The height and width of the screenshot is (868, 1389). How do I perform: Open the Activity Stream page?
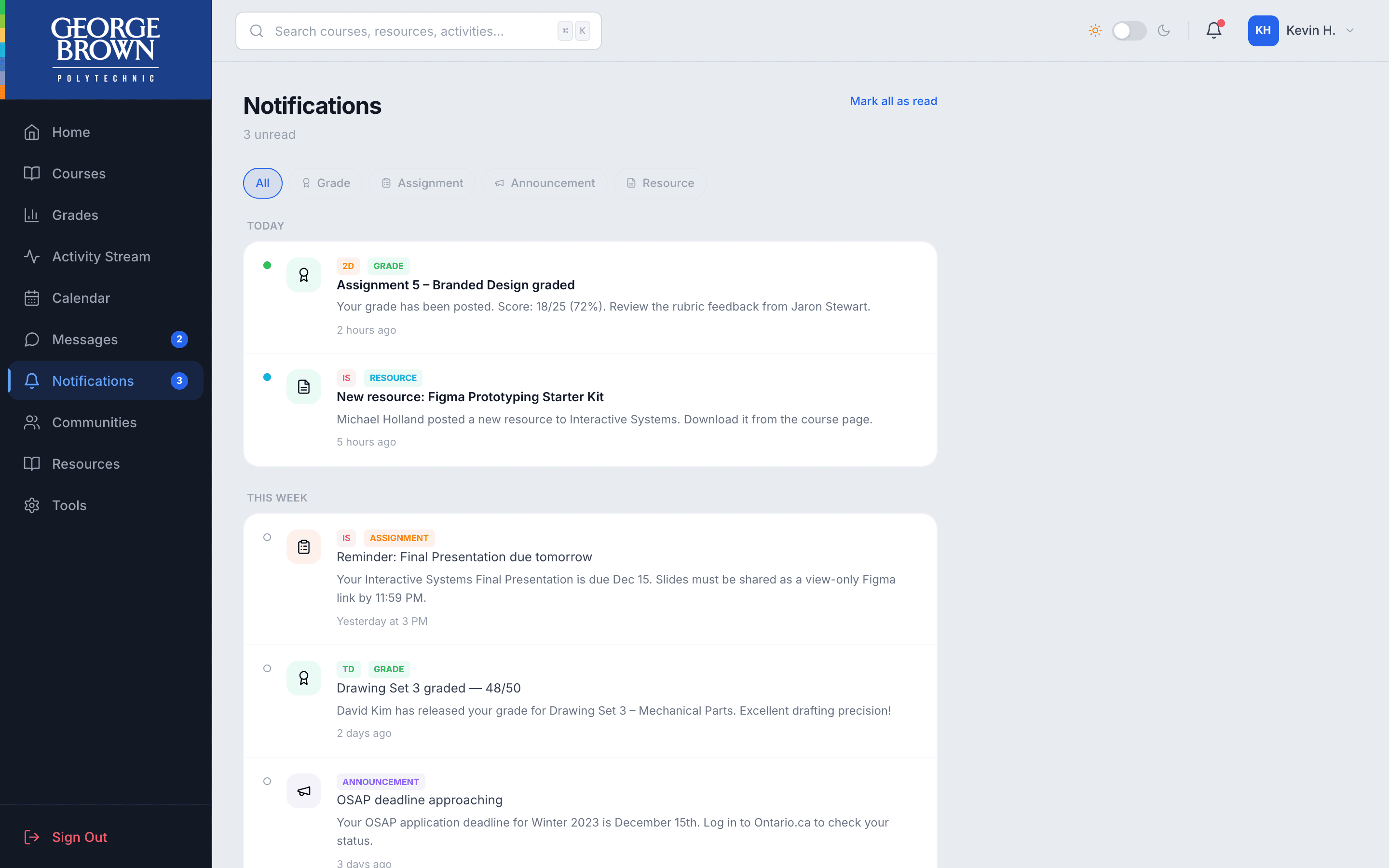[x=106, y=257]
